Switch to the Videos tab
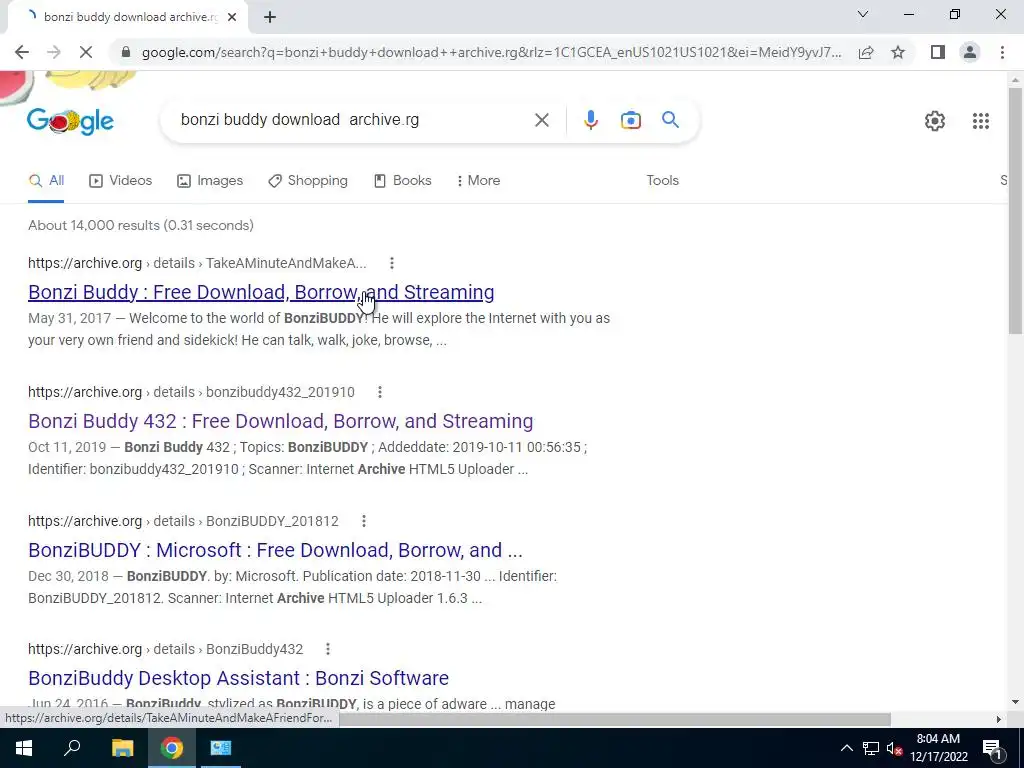 (121, 180)
